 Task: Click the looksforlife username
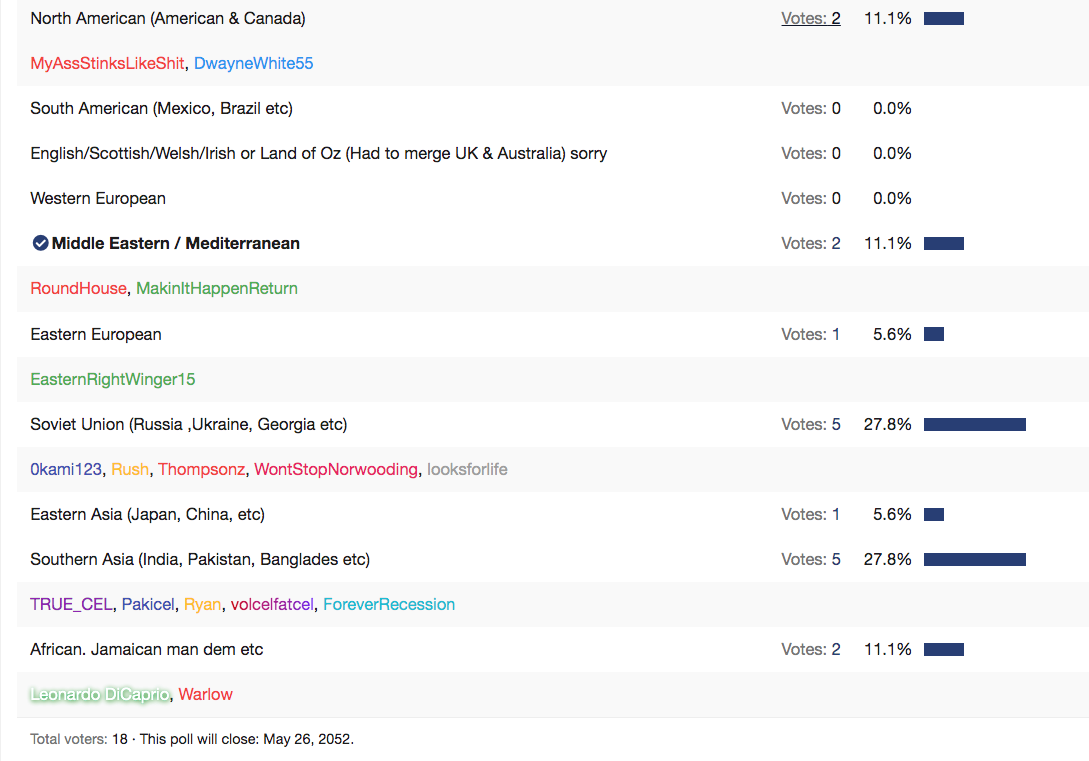[467, 469]
